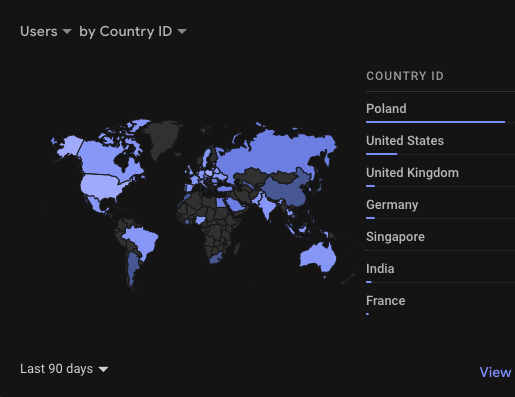Image resolution: width=515 pixels, height=397 pixels.
Task: Select the Germany row
Action: (x=440, y=205)
